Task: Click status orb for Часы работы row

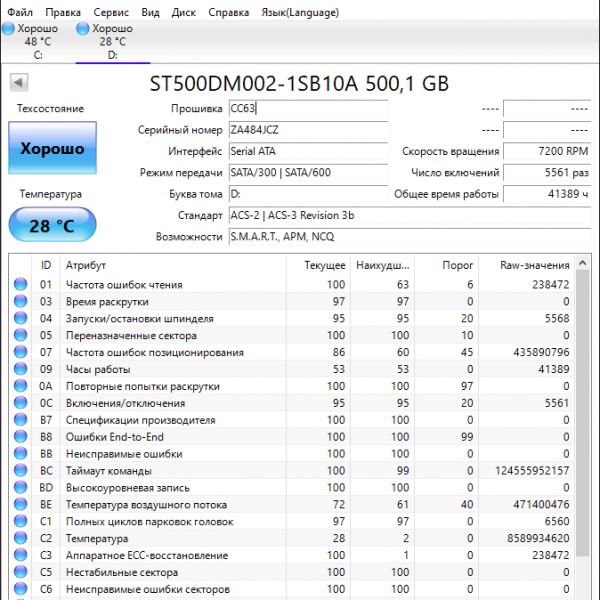Action: coord(20,369)
